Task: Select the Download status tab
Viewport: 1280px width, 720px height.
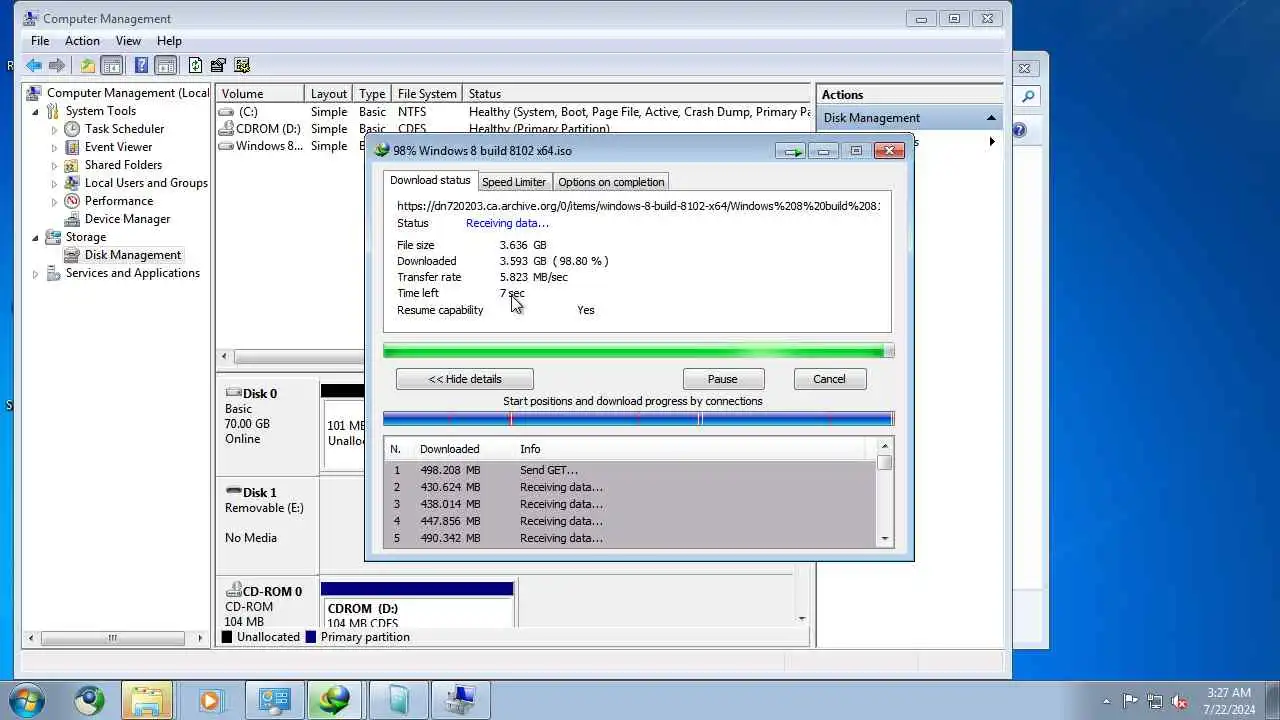Action: tap(430, 180)
